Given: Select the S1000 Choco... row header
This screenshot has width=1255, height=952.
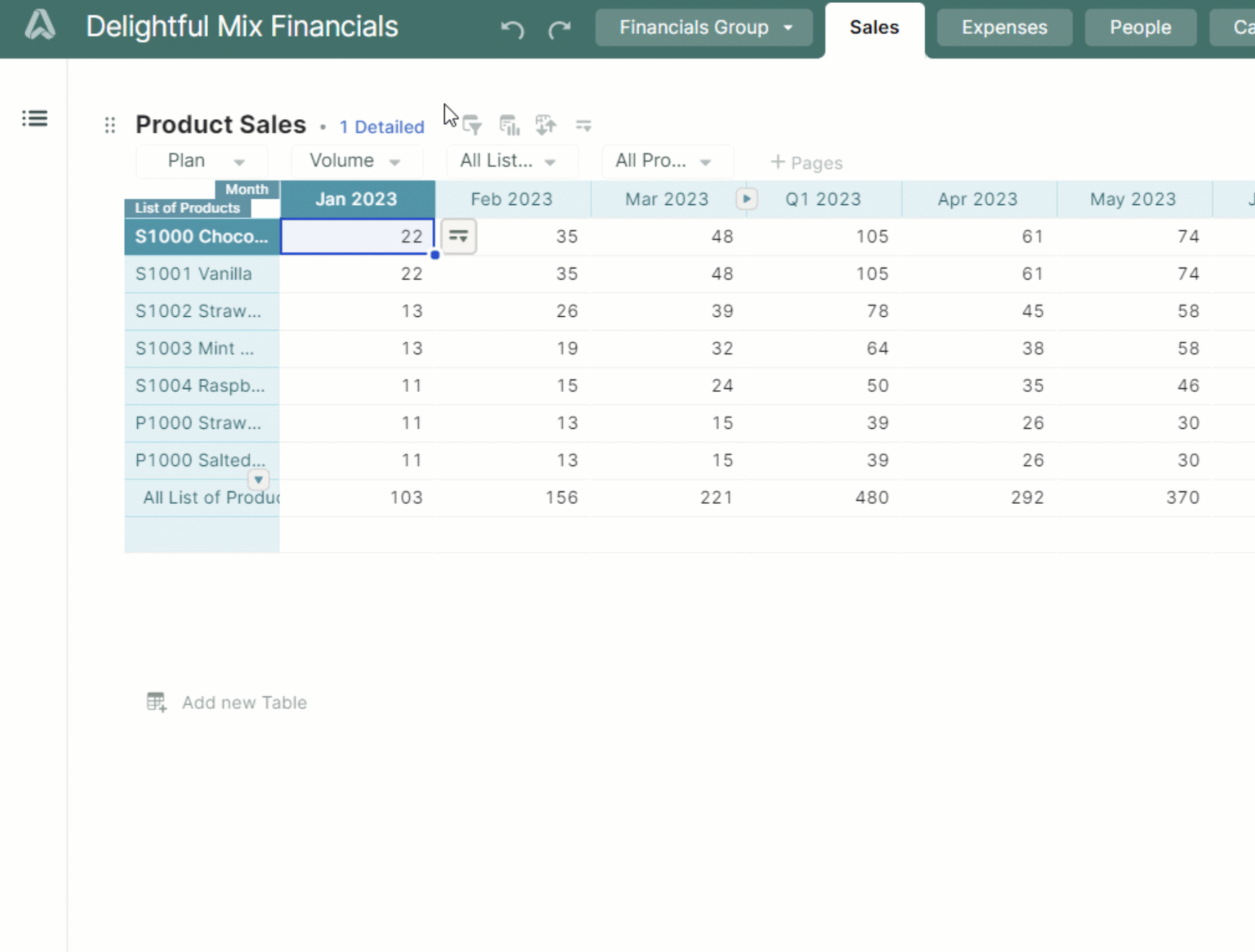Looking at the screenshot, I should click(x=202, y=237).
